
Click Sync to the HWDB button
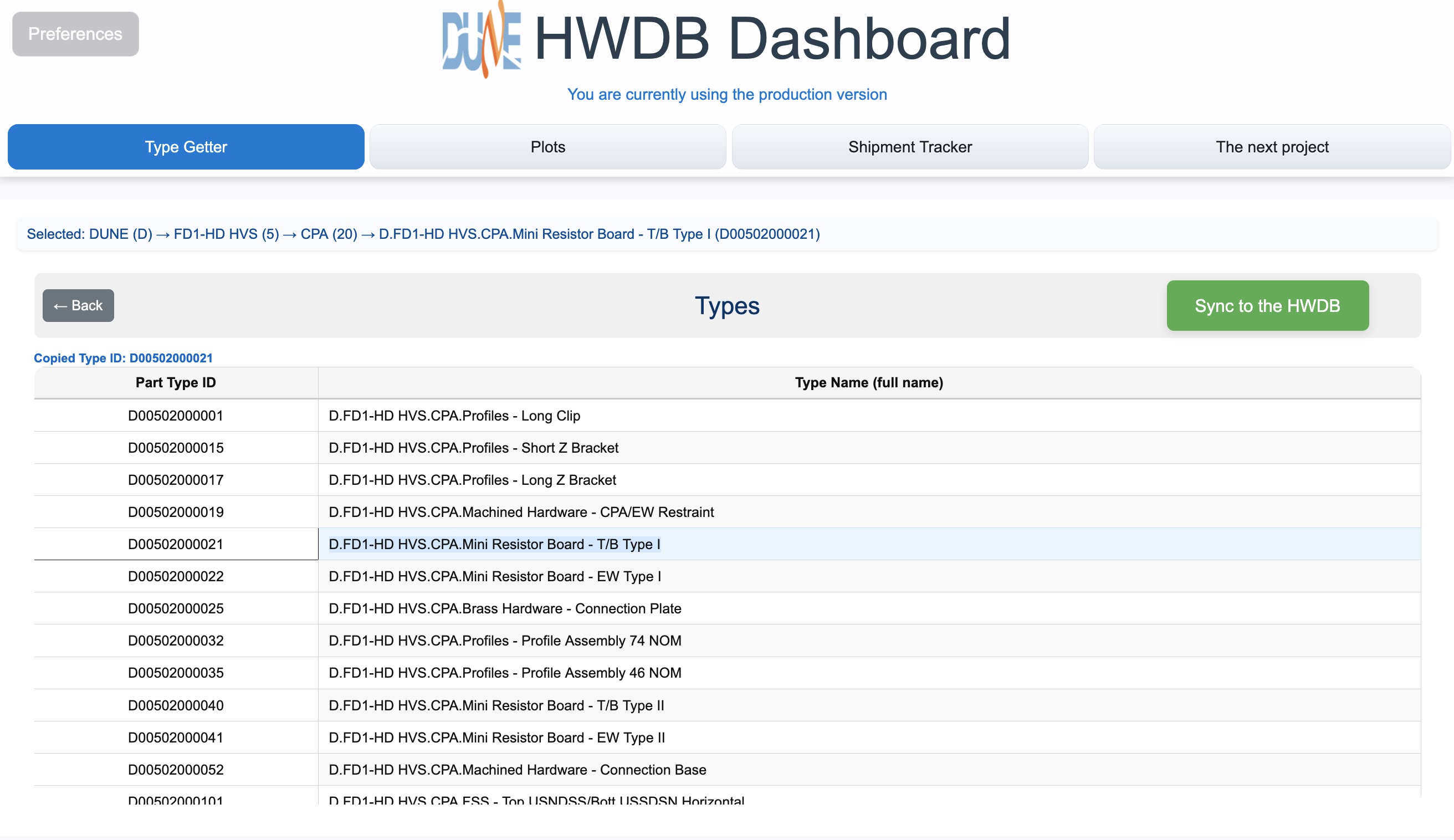click(x=1267, y=306)
